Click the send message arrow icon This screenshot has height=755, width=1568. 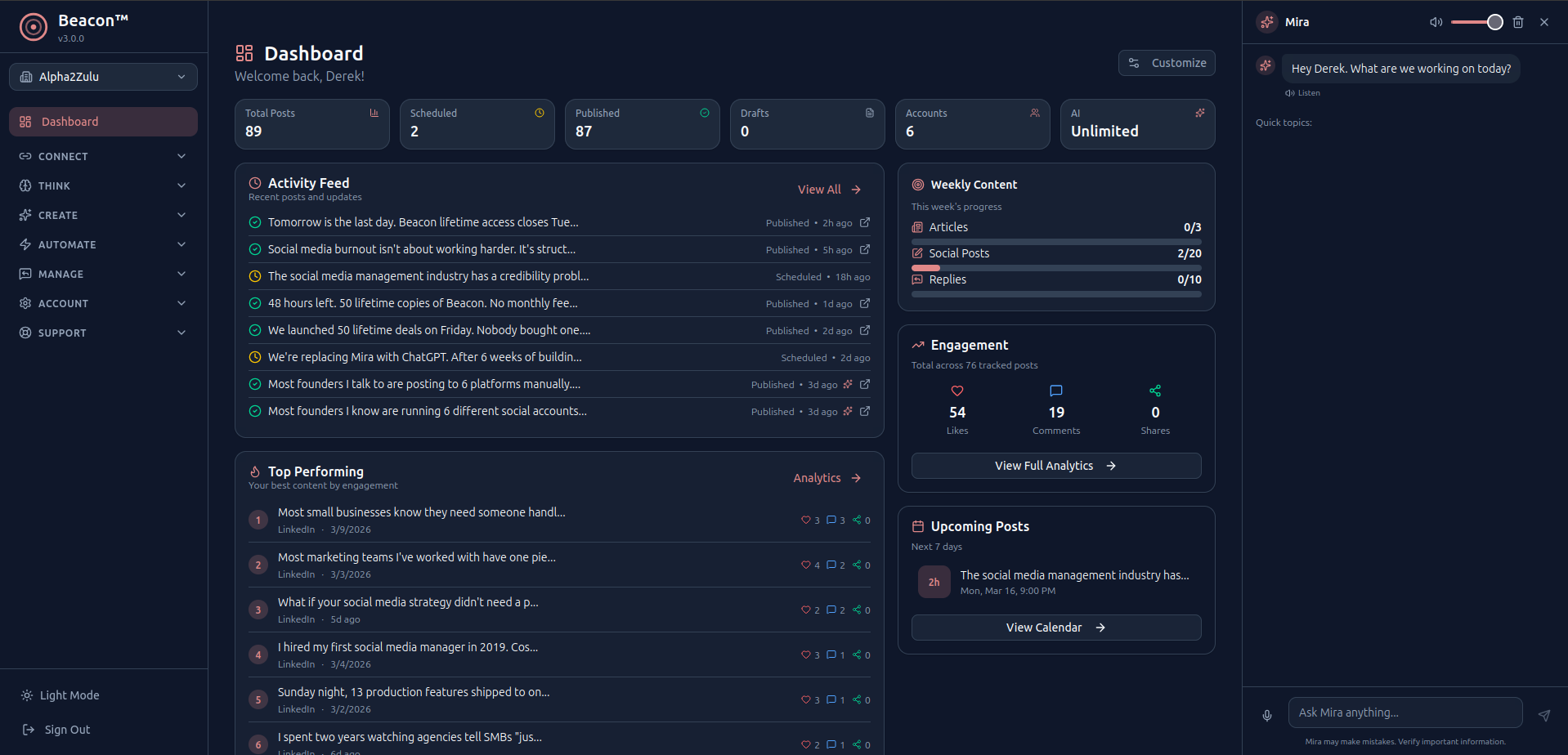(x=1543, y=715)
